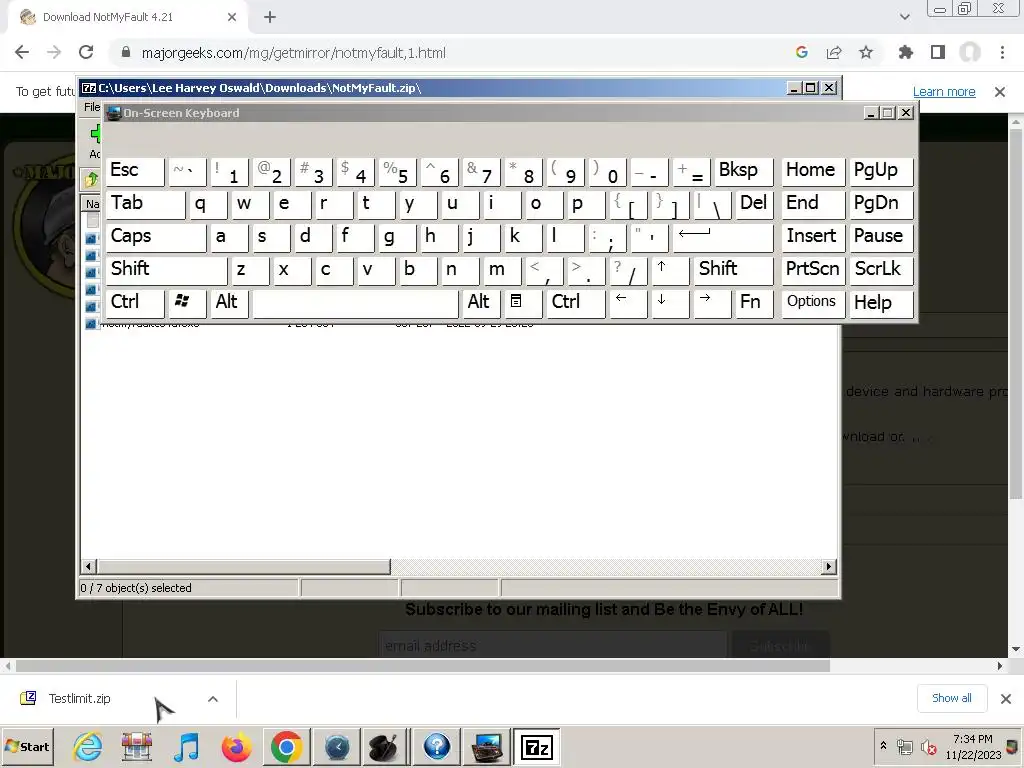The image size is (1024, 768).
Task: Dismiss the notification infobar
Action: 1000,91
